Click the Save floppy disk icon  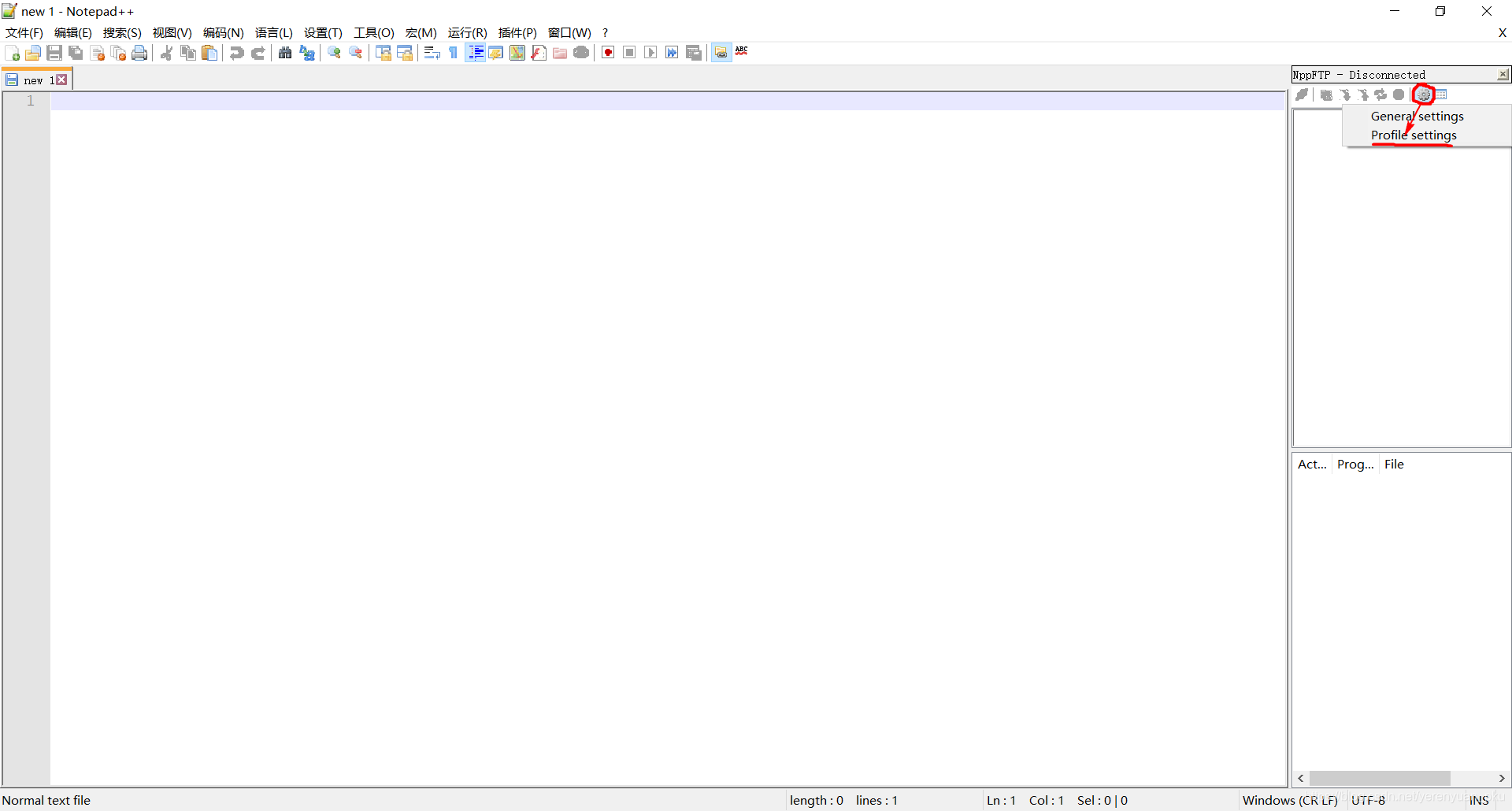click(54, 53)
